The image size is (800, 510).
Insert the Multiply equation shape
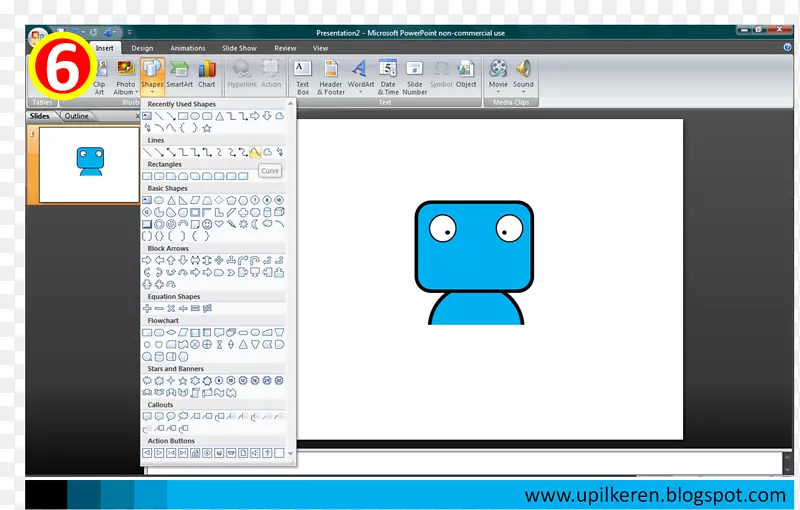171,308
